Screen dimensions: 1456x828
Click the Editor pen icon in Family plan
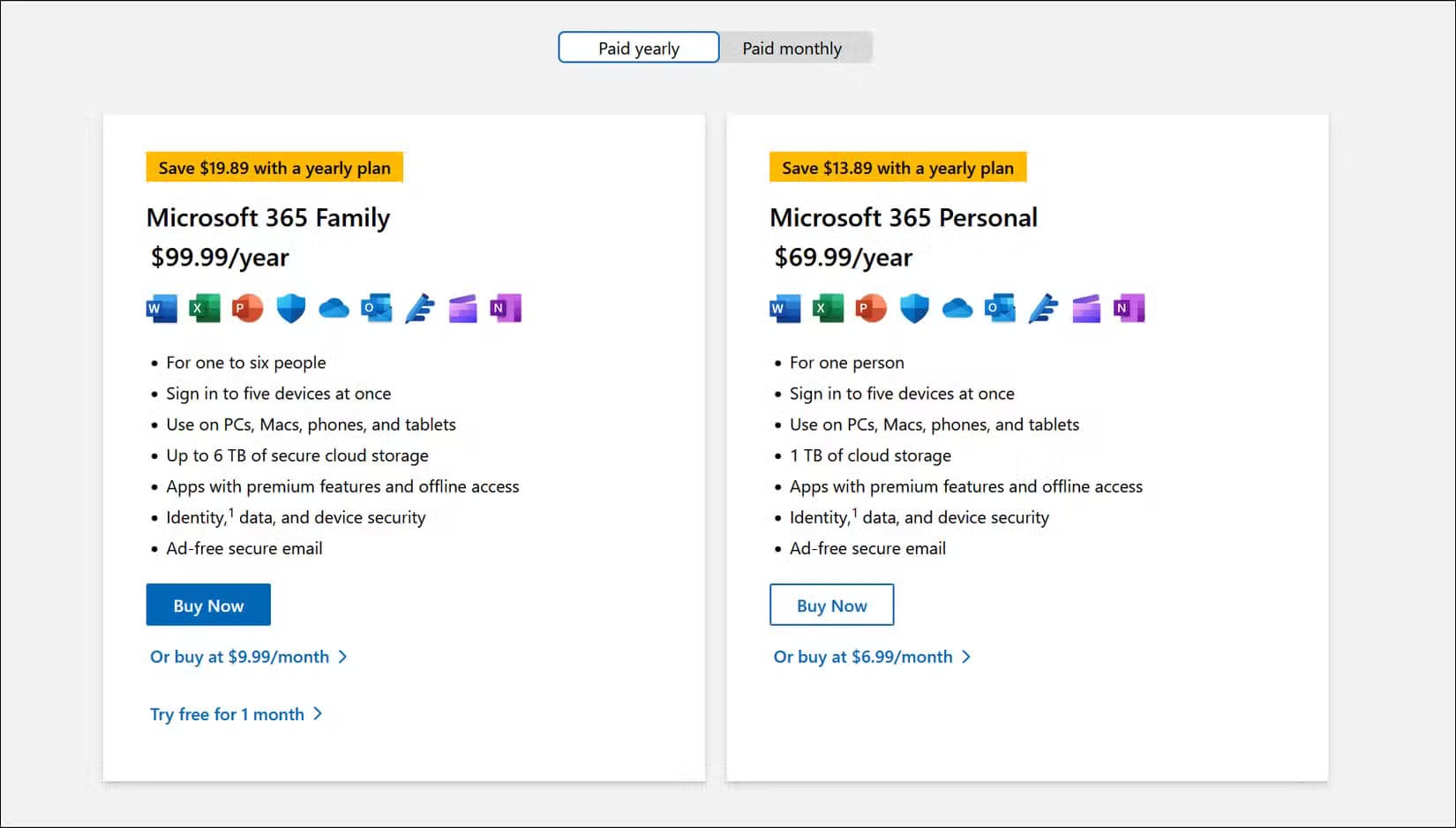(420, 308)
